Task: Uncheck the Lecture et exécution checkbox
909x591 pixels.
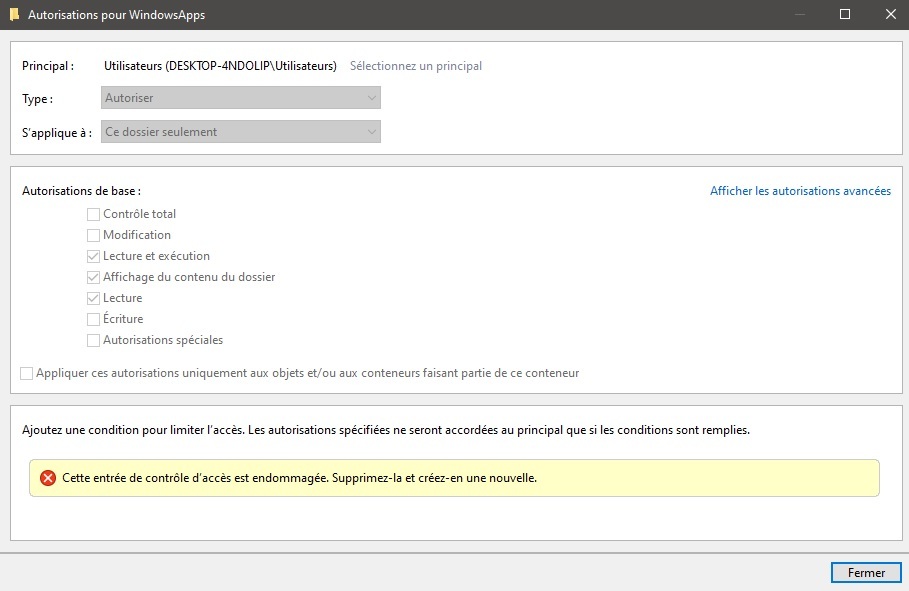Action: 94,256
